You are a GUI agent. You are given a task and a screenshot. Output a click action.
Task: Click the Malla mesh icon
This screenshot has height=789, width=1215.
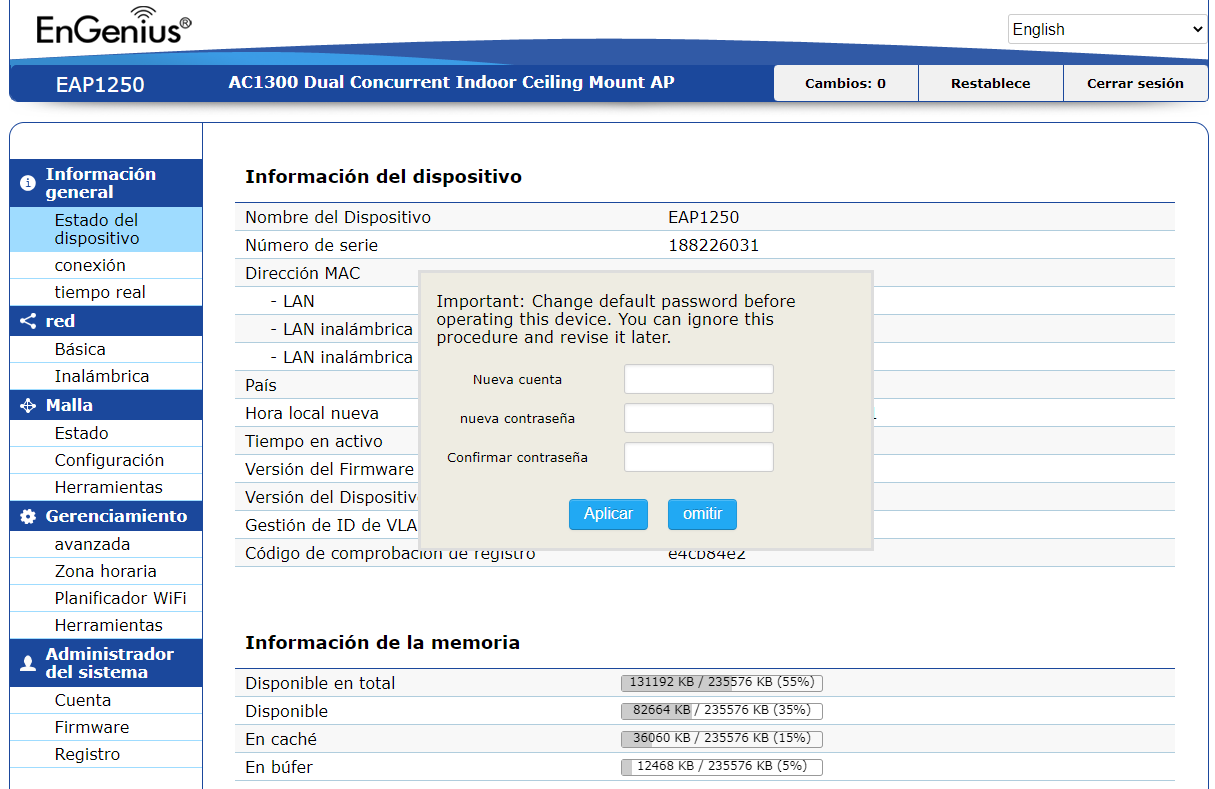(x=28, y=405)
